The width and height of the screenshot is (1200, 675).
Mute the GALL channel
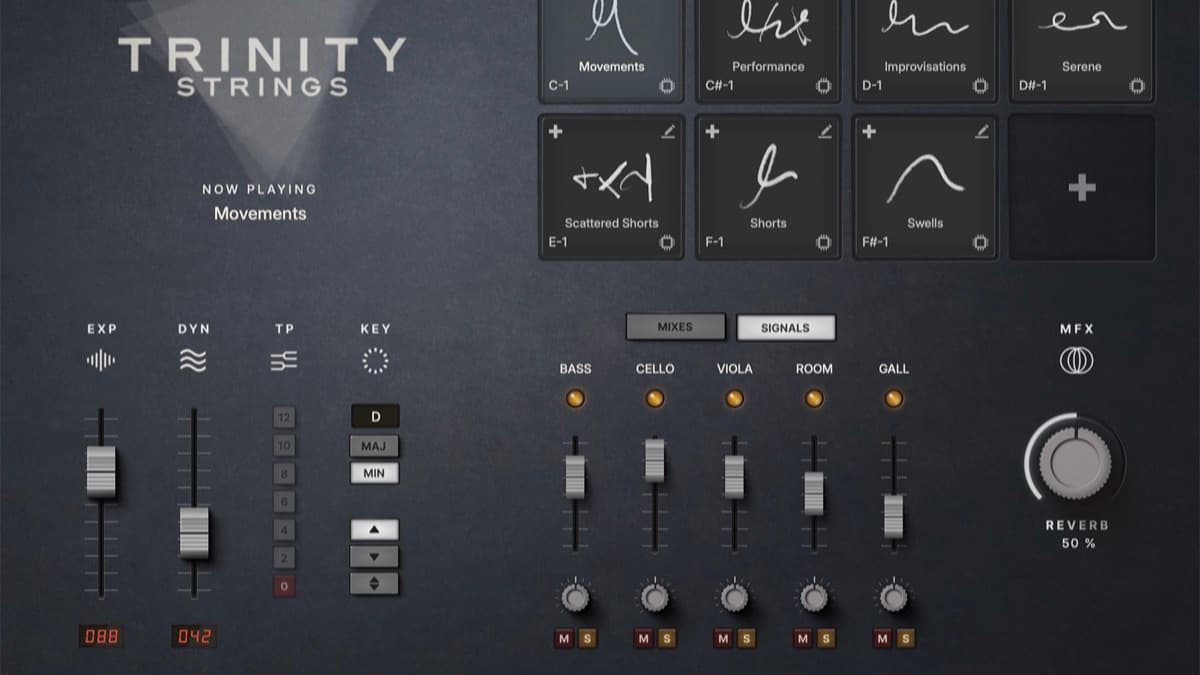[x=883, y=638]
